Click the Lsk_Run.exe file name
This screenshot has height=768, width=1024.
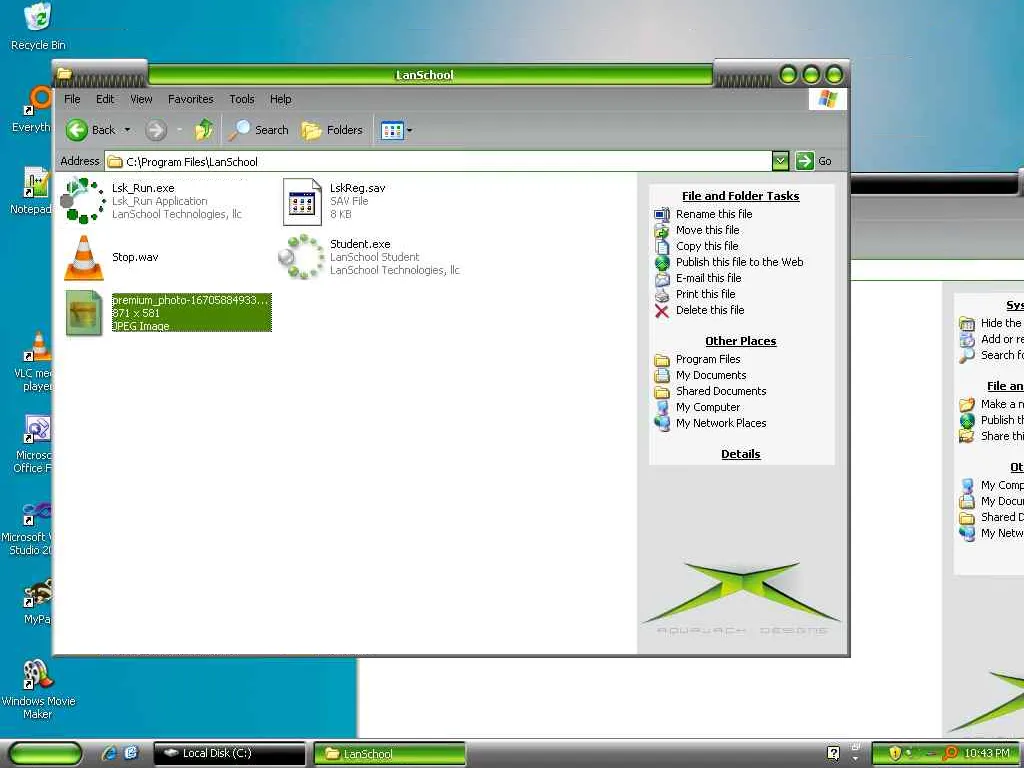143,188
